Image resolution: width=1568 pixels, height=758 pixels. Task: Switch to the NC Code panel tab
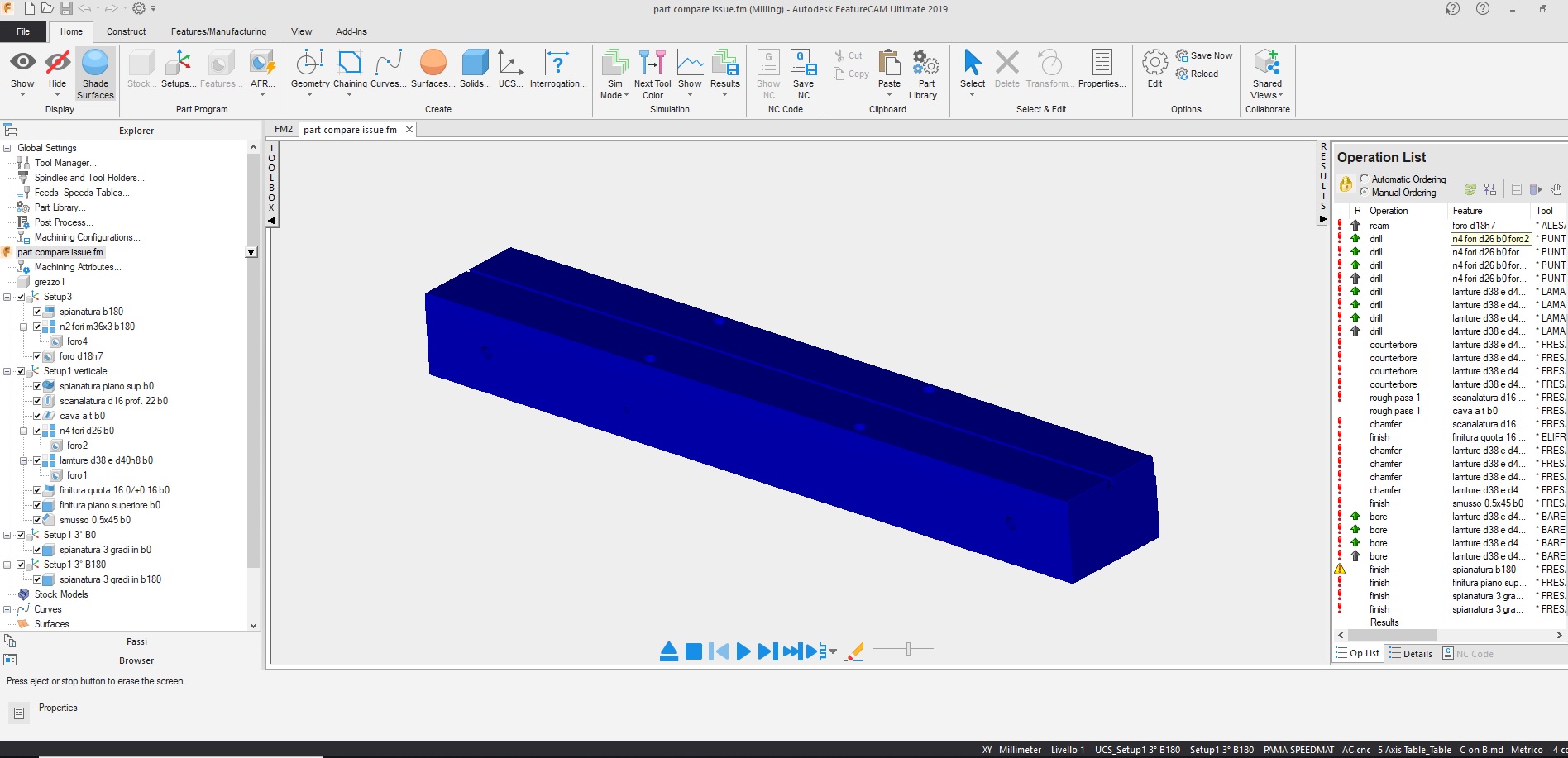[1469, 653]
